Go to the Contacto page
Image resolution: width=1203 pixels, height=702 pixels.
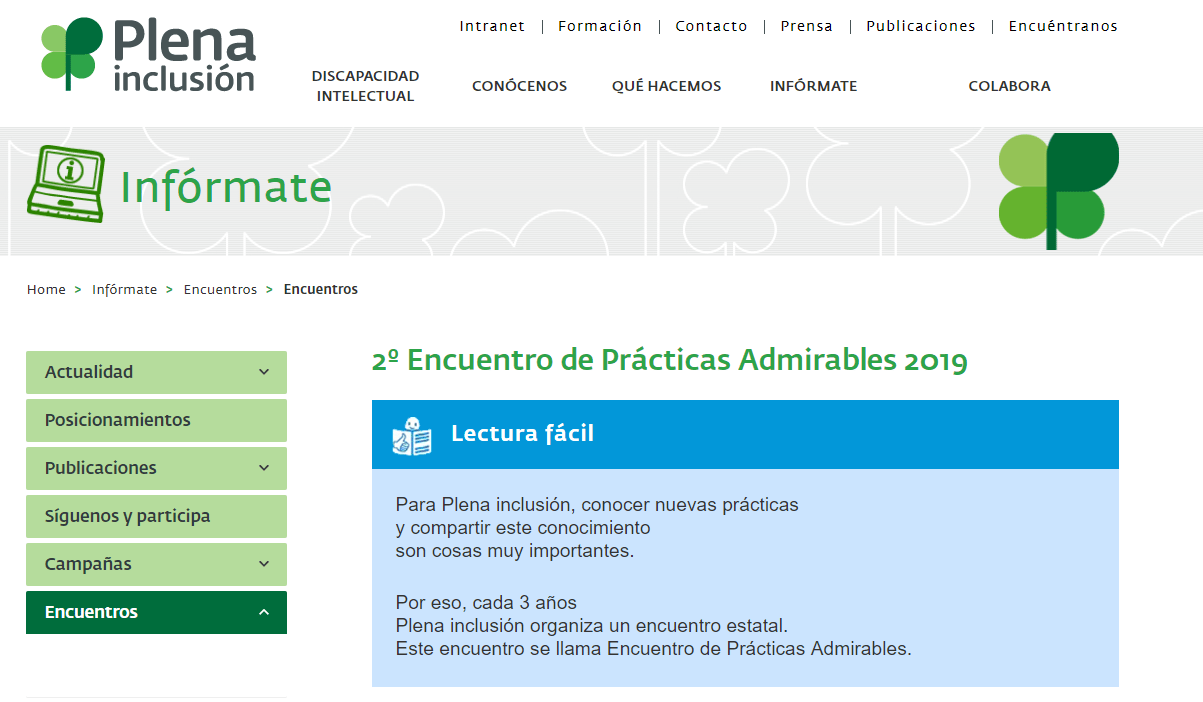pyautogui.click(x=711, y=27)
